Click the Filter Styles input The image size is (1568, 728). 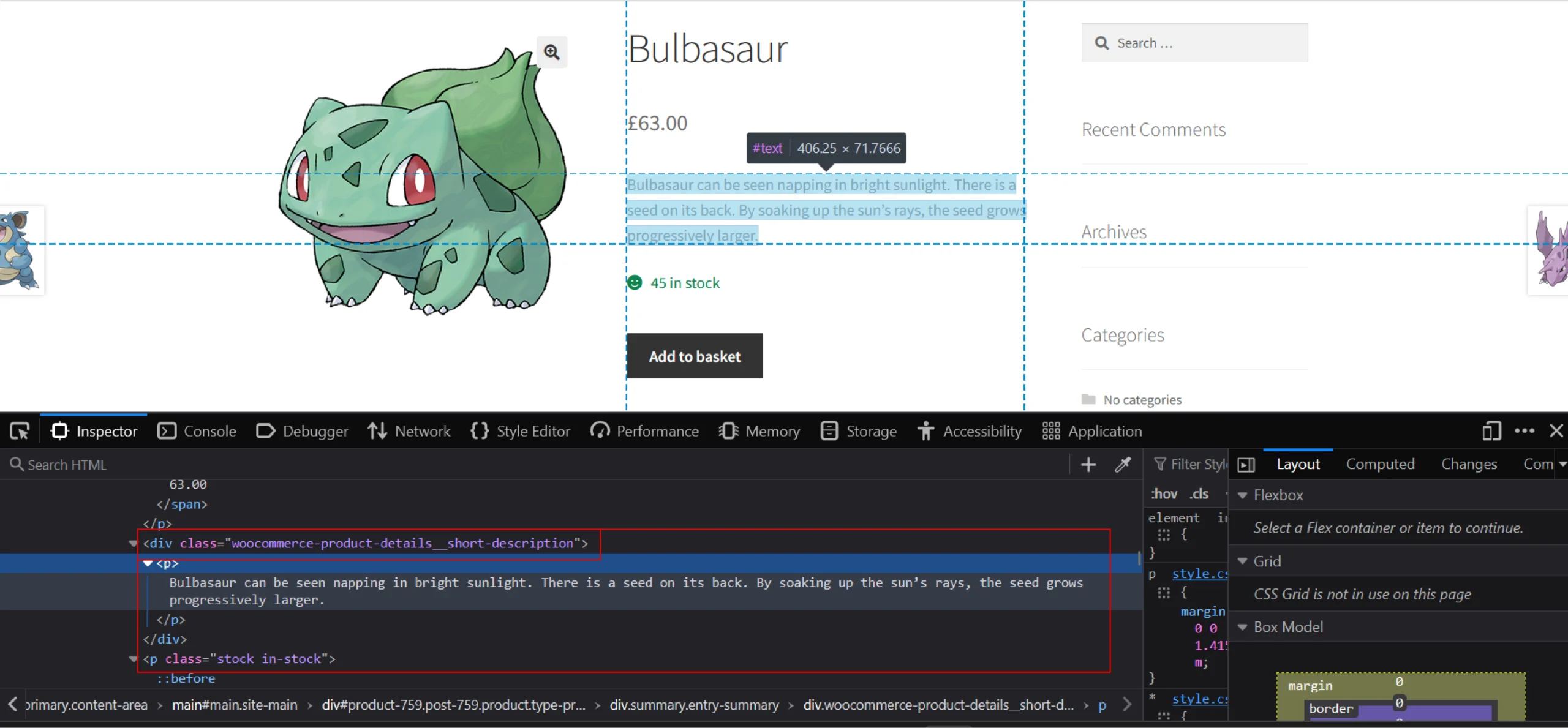[x=1191, y=465]
